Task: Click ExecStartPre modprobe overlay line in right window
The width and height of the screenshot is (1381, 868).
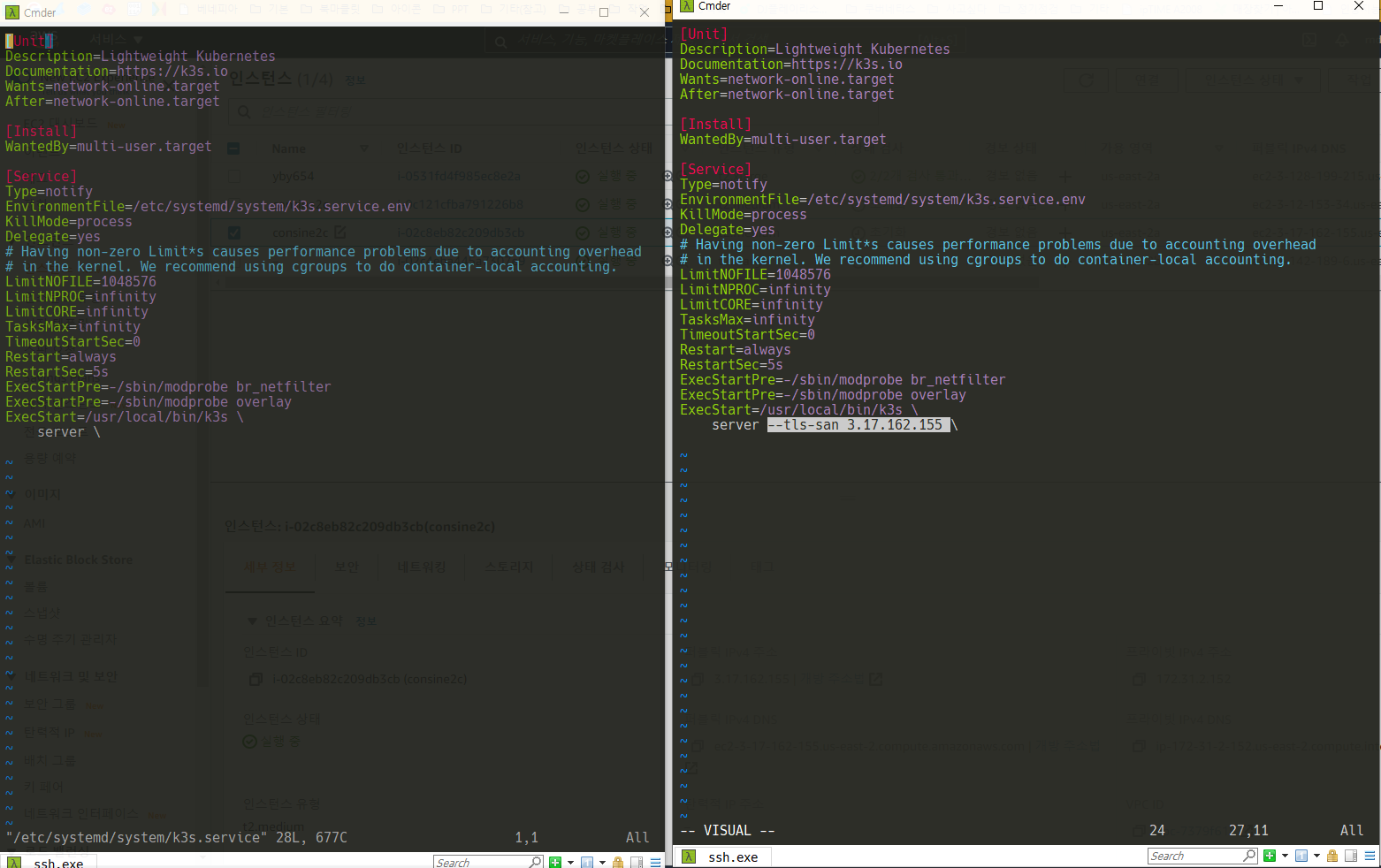Action: 822,395
